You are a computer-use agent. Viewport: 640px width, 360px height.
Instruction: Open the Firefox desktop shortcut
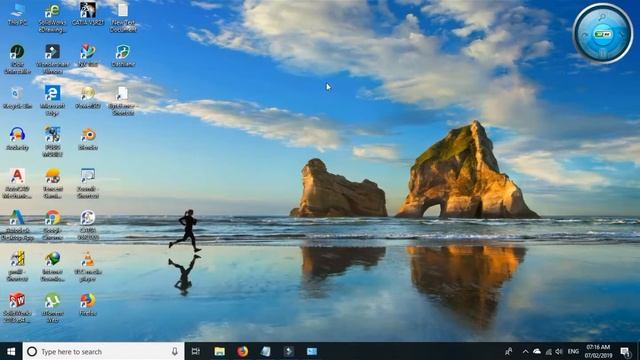[88, 305]
